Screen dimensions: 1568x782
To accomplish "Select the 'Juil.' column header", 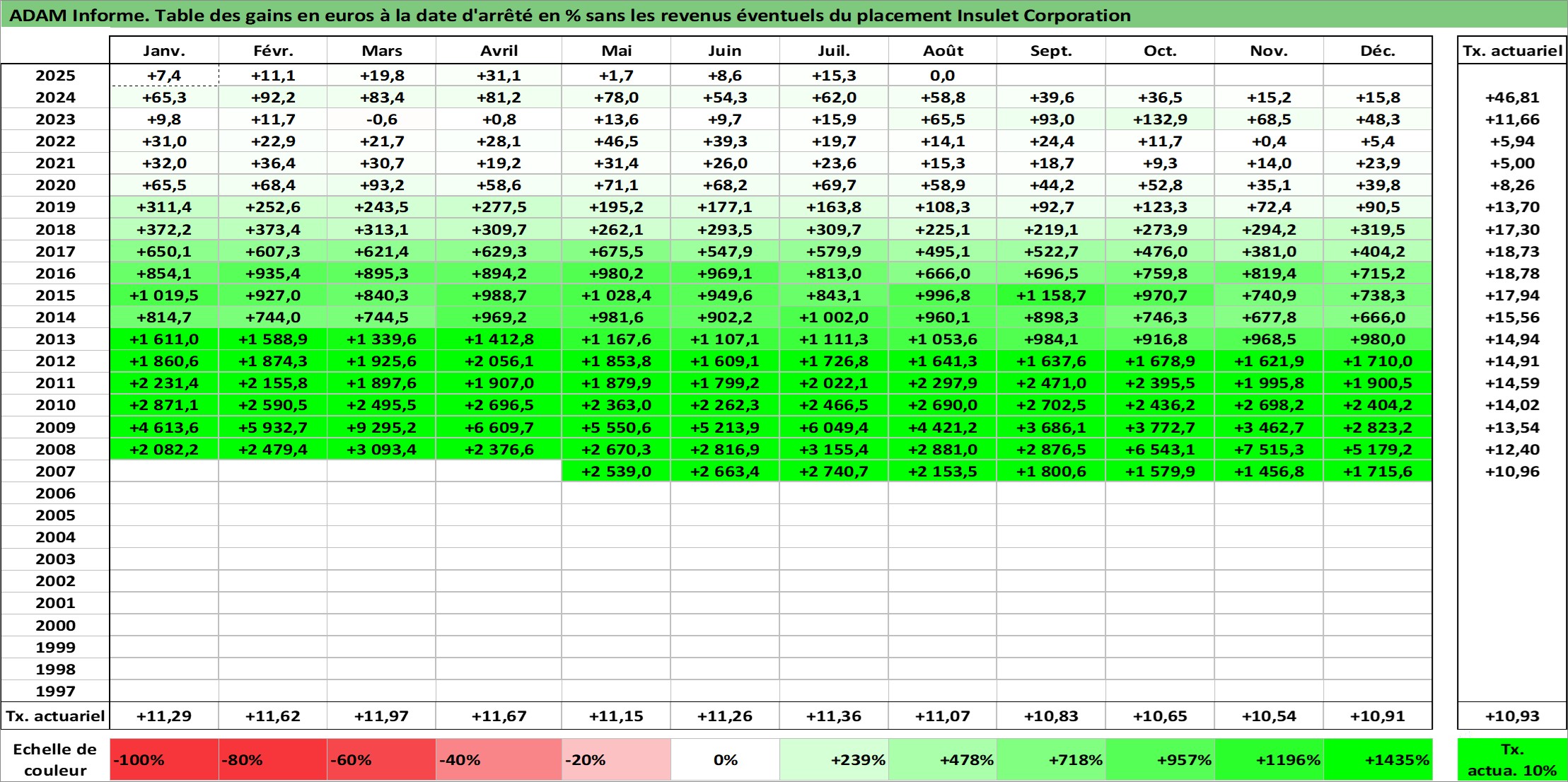I will (x=834, y=51).
